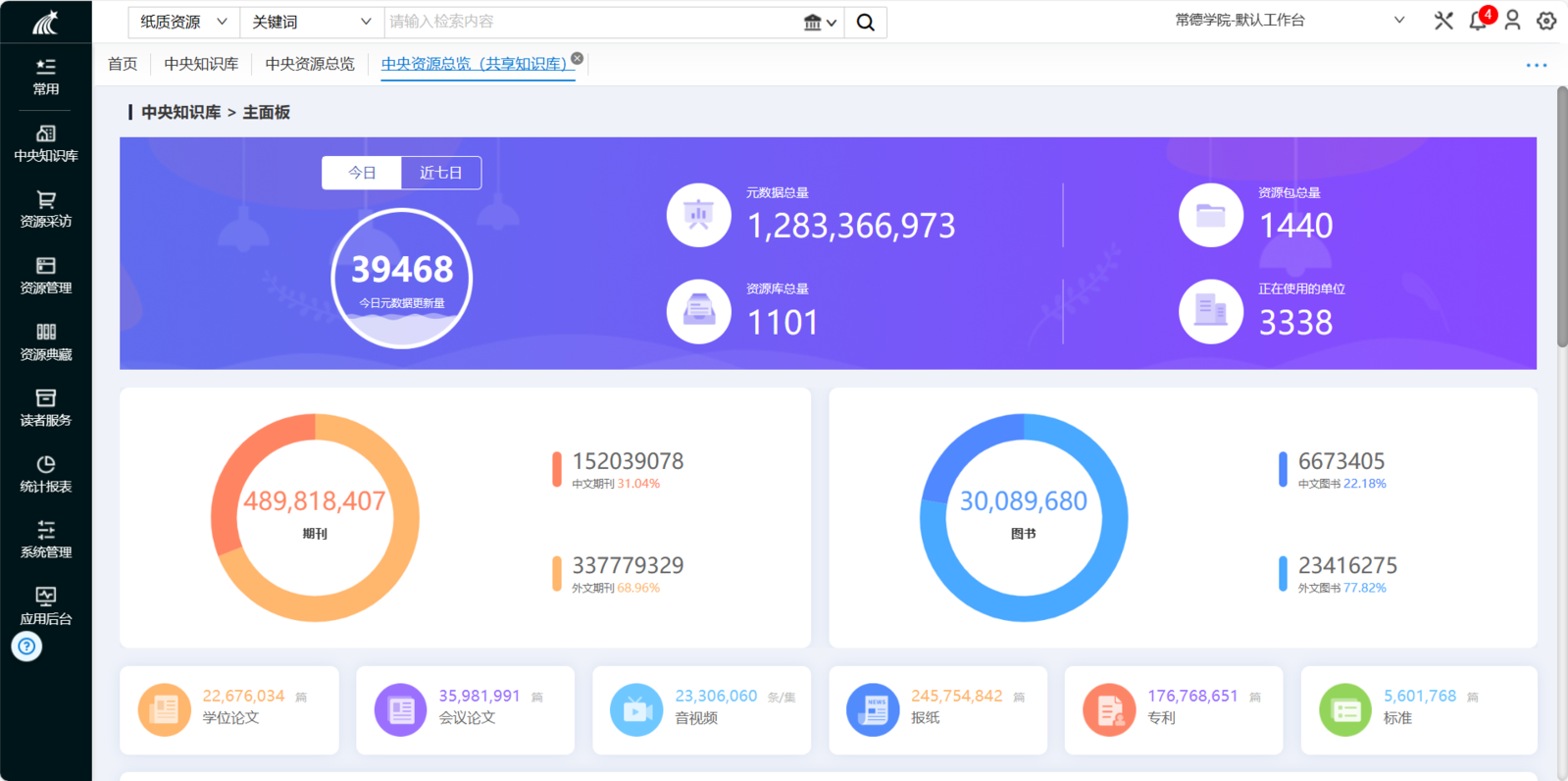Image resolution: width=1568 pixels, height=781 pixels.
Task: Switch to 近七日 statistics view
Action: 440,173
